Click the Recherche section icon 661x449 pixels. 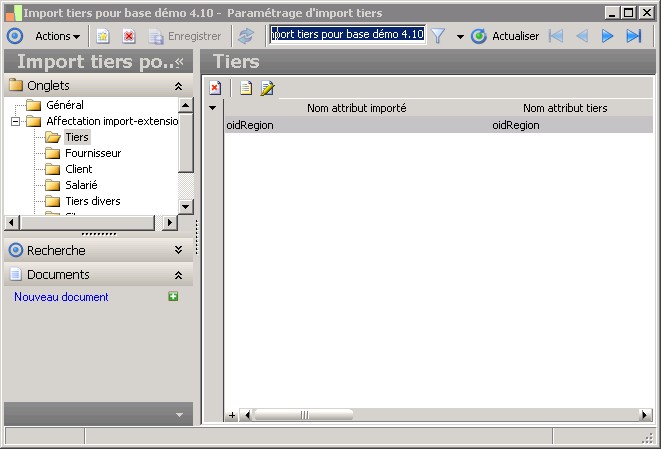[16, 250]
